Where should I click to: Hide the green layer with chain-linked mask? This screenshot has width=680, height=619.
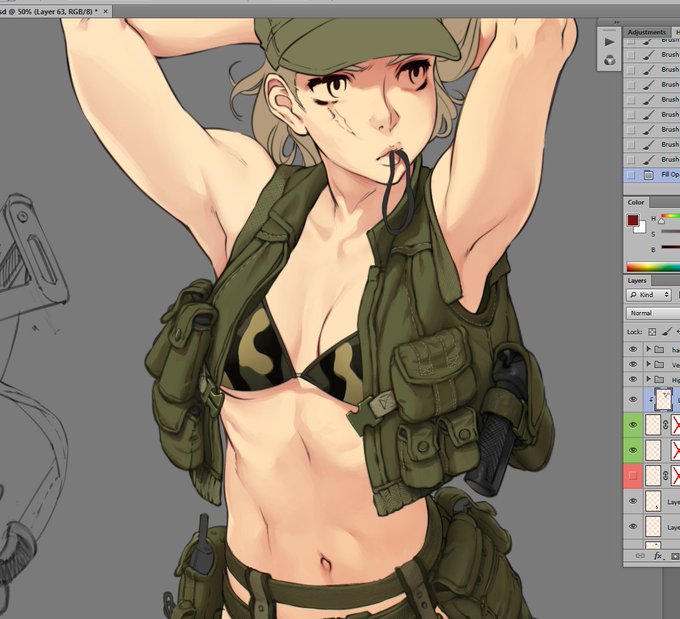(x=633, y=425)
